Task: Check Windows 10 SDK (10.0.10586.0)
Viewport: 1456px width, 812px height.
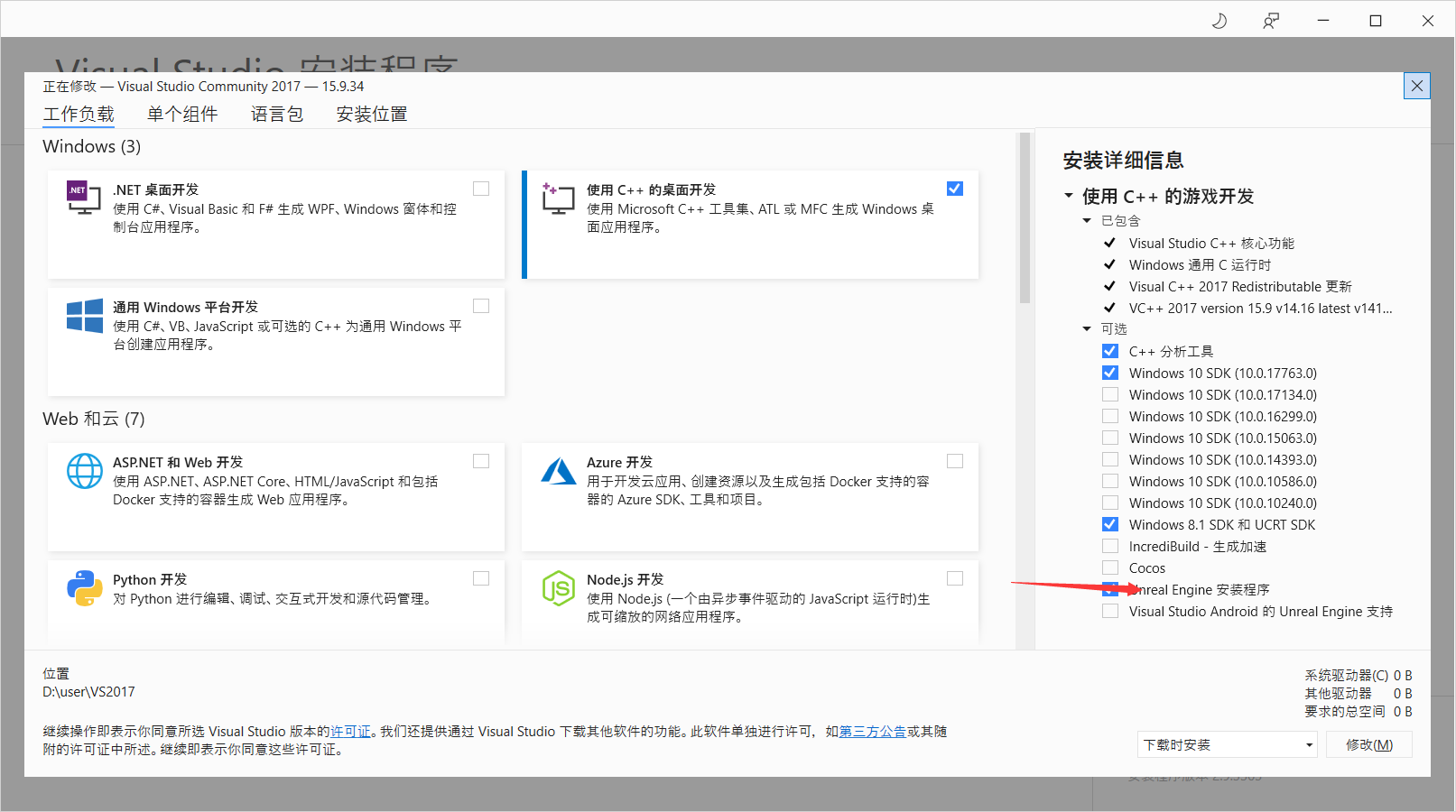Action: pos(1110,481)
